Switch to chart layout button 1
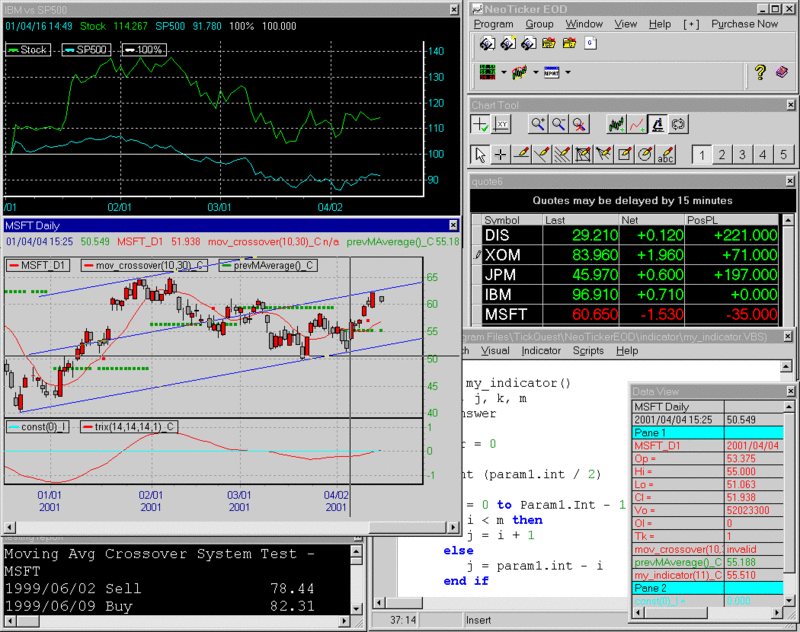This screenshot has height=632, width=800. 702,155
